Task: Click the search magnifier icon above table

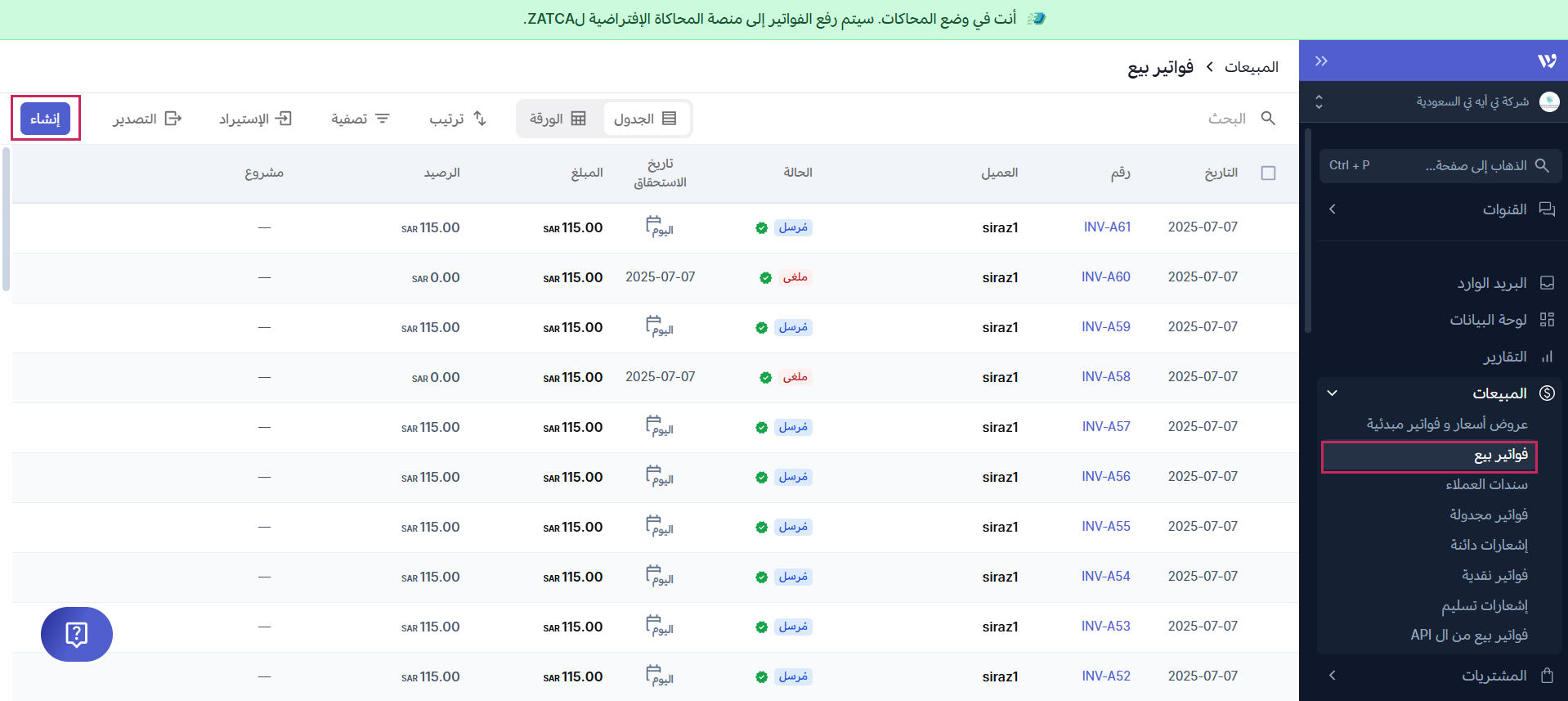Action: coord(1268,119)
